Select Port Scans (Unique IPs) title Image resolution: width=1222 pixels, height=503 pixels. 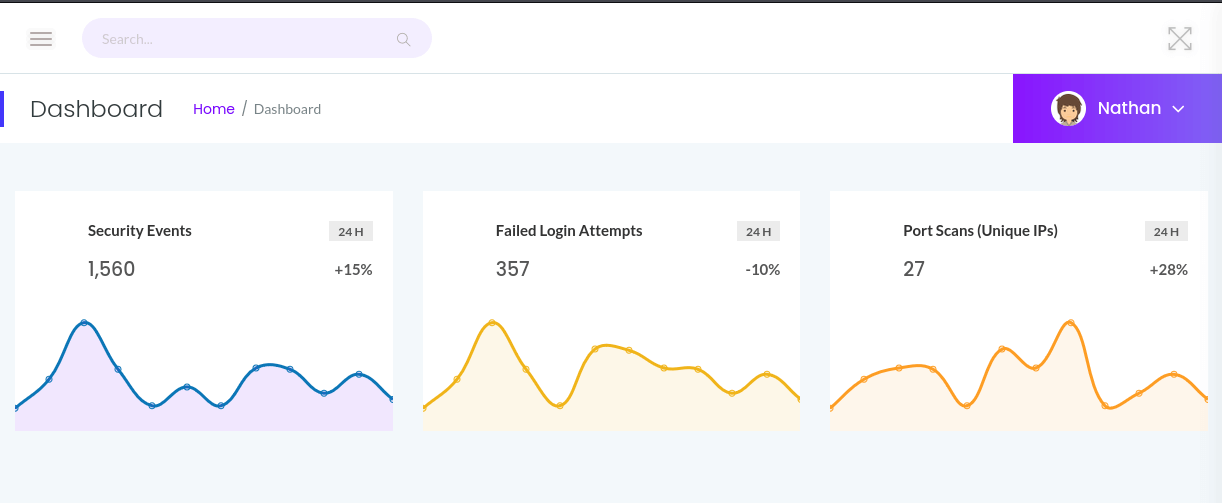point(980,231)
